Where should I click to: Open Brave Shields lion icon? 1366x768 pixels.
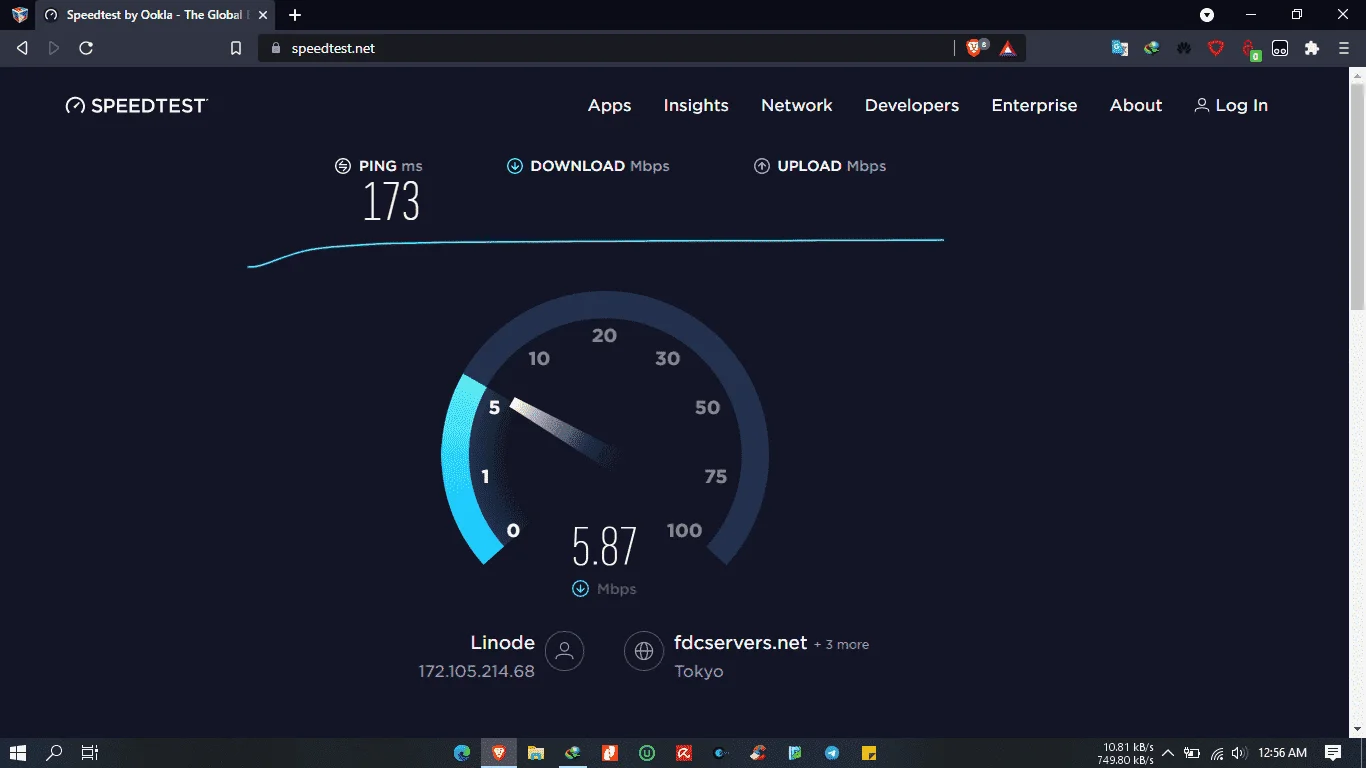976,48
